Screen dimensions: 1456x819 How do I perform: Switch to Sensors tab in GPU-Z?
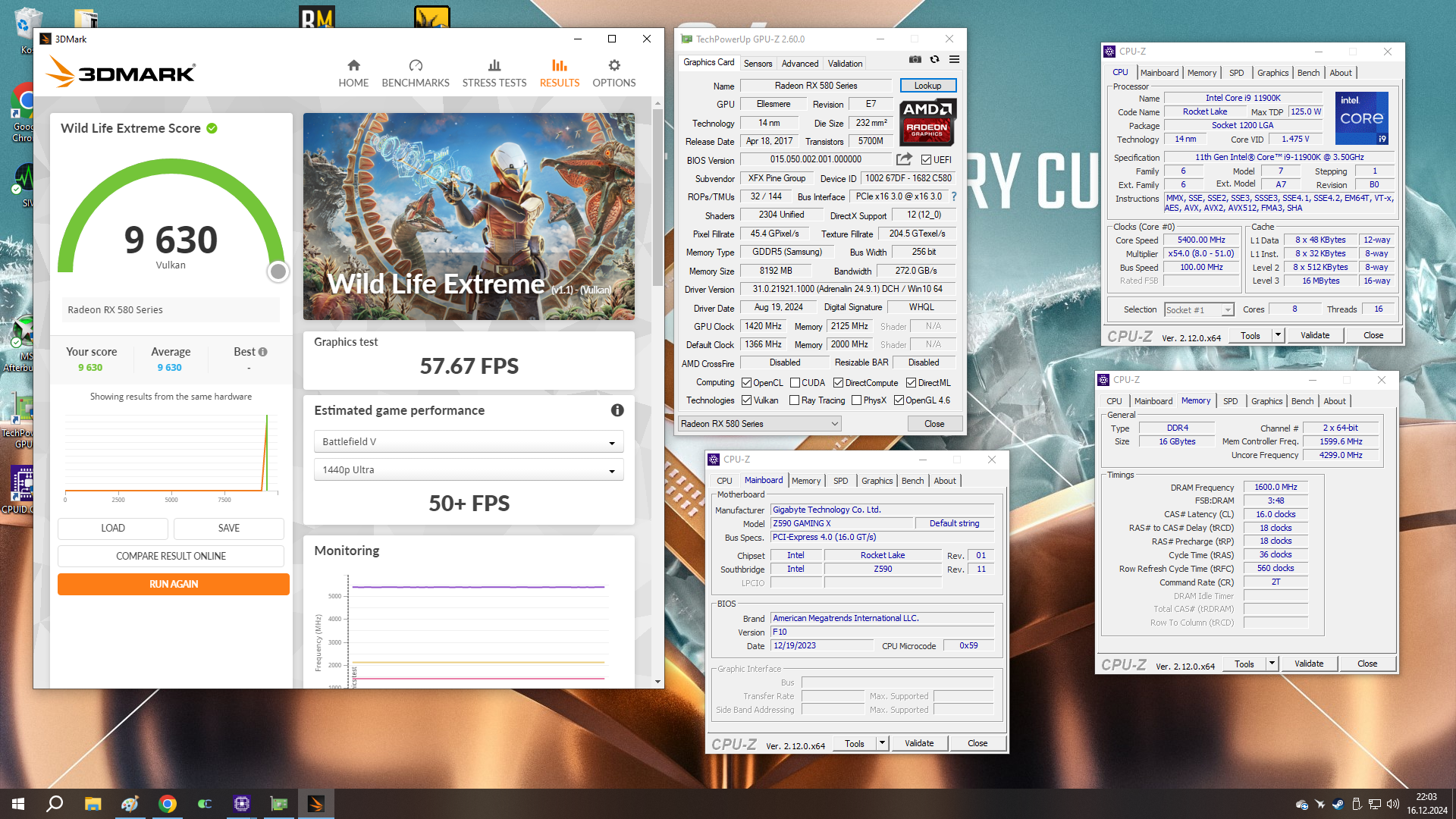coord(758,64)
